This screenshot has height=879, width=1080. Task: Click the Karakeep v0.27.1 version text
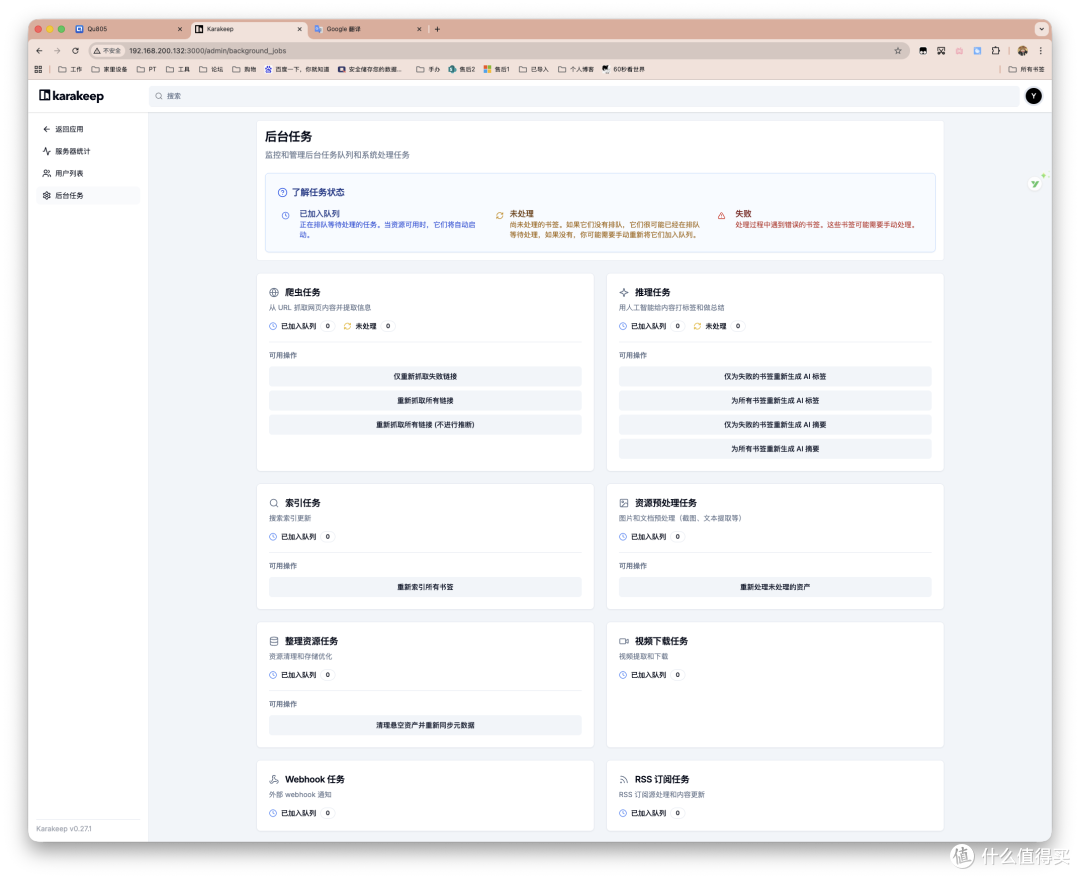[x=64, y=829]
